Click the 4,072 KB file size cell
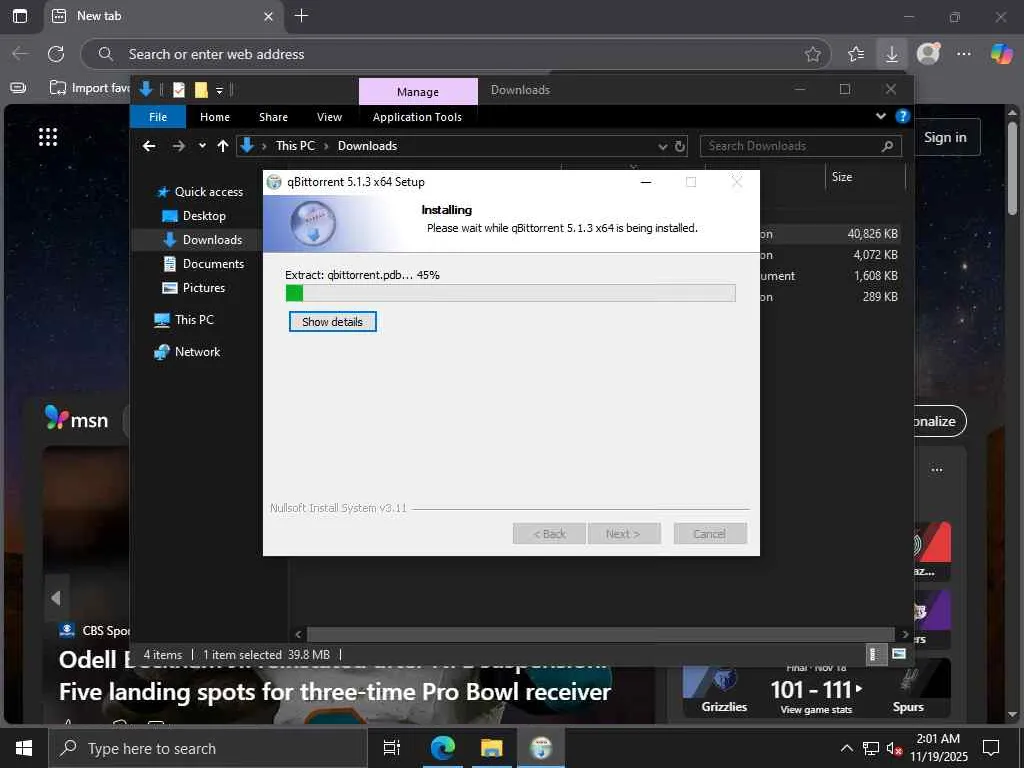Viewport: 1024px width, 768px height. tap(875, 255)
